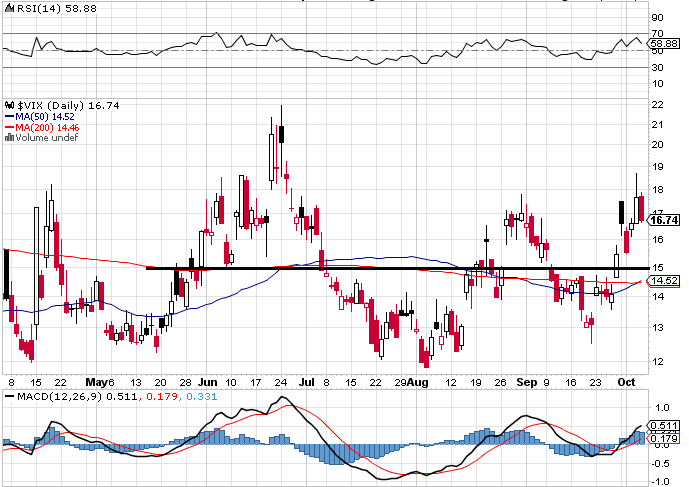Click the MACD panel icon beside MACD(12,26,9)
The height and width of the screenshot is (487, 689).
point(9,398)
